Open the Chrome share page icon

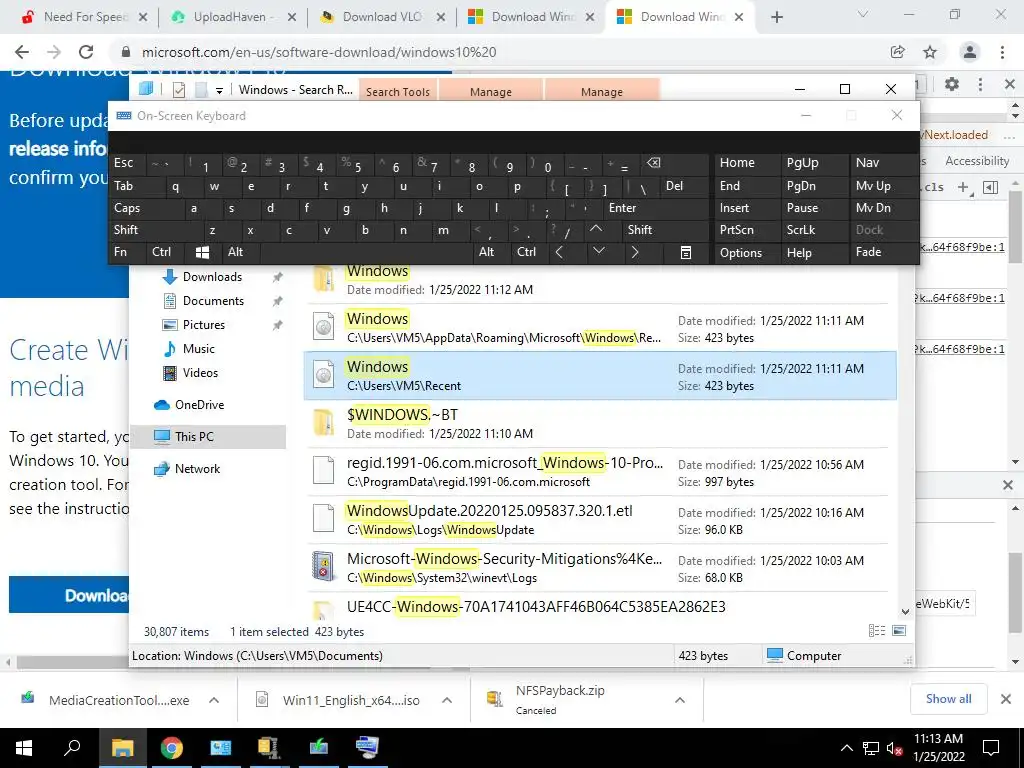point(898,52)
